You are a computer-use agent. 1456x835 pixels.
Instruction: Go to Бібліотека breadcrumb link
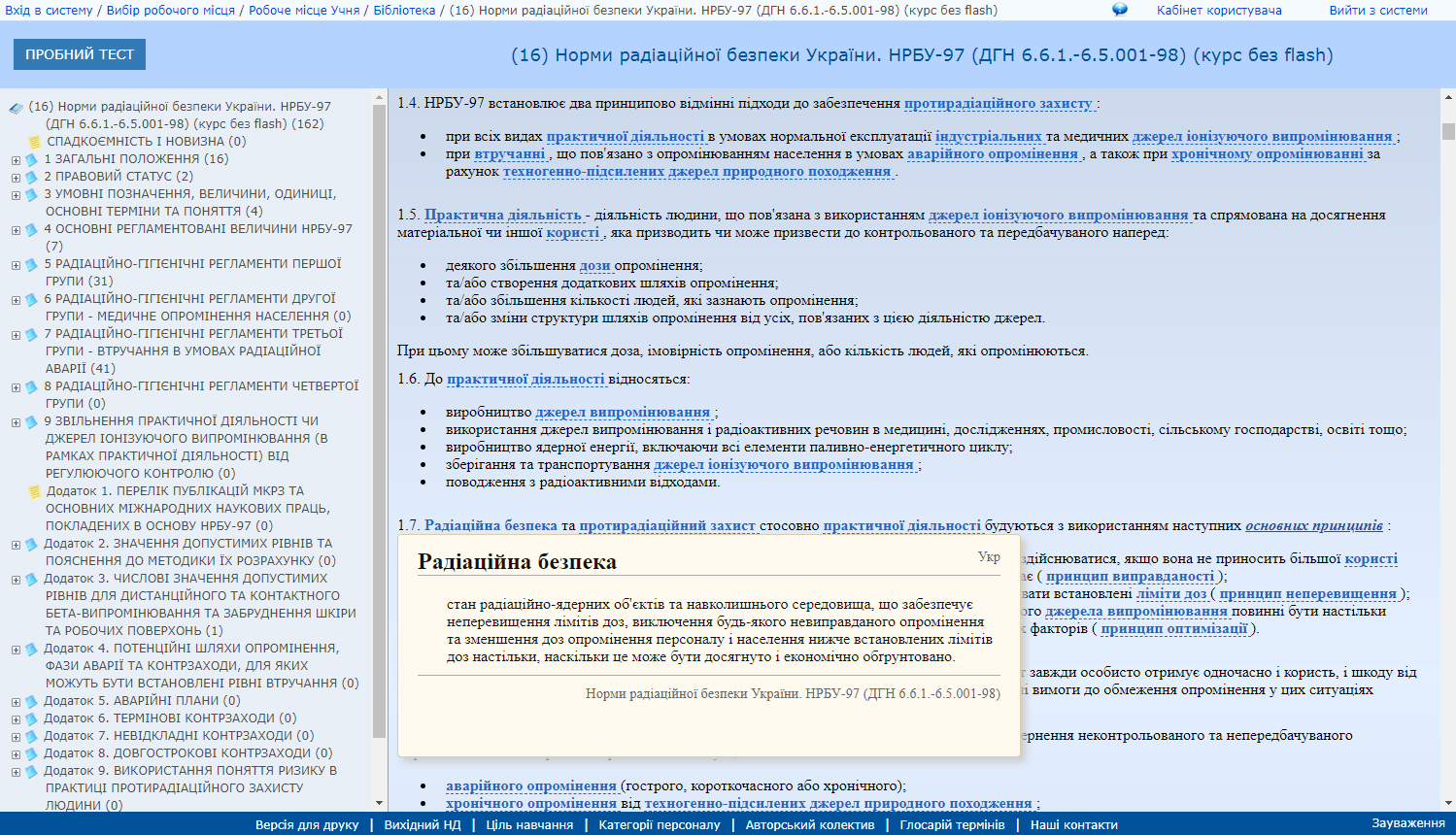tap(404, 10)
